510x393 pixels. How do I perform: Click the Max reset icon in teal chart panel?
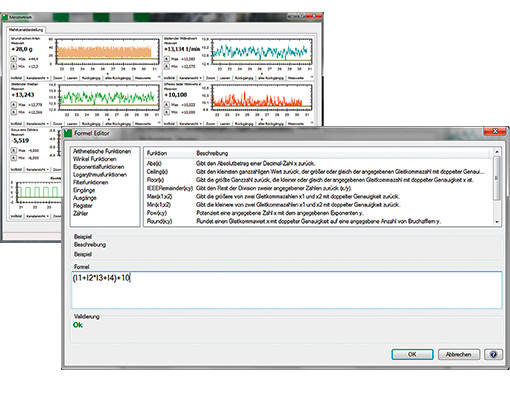(x=167, y=59)
